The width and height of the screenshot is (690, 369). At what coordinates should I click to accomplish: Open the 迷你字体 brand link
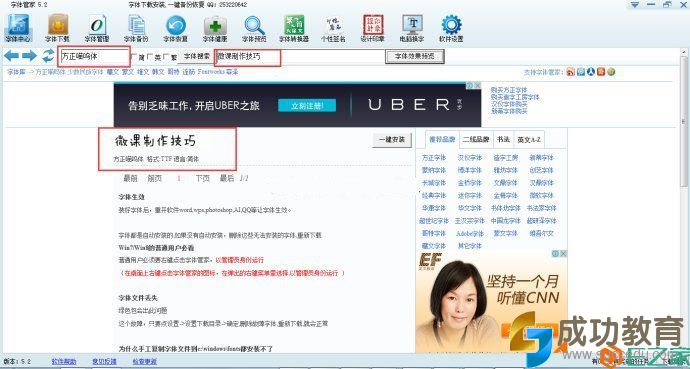tap(470, 195)
